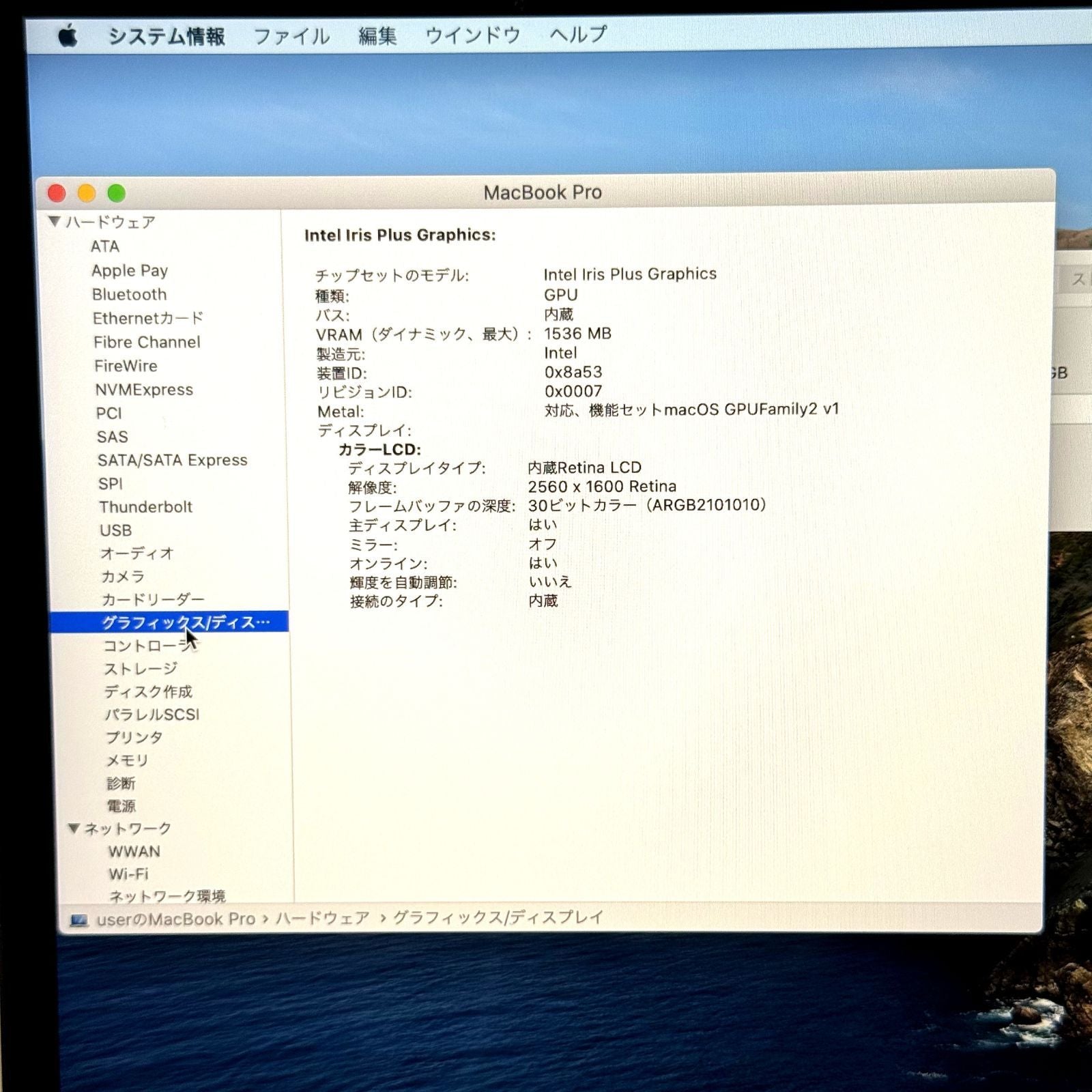The image size is (1092, 1092).
Task: Select Fibre Channel in the sidebar
Action: [x=147, y=342]
